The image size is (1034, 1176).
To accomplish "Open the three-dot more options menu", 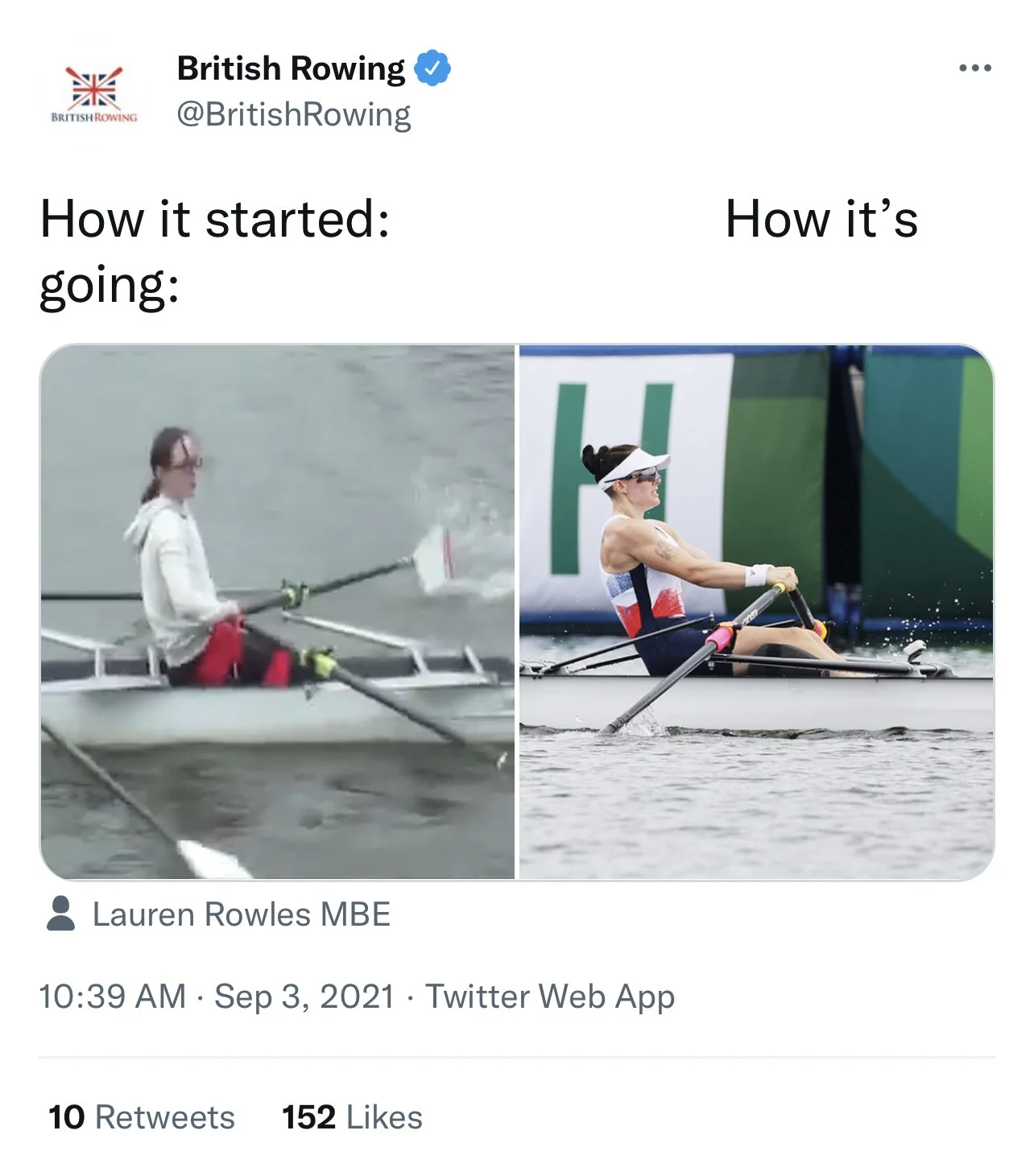I will (975, 68).
